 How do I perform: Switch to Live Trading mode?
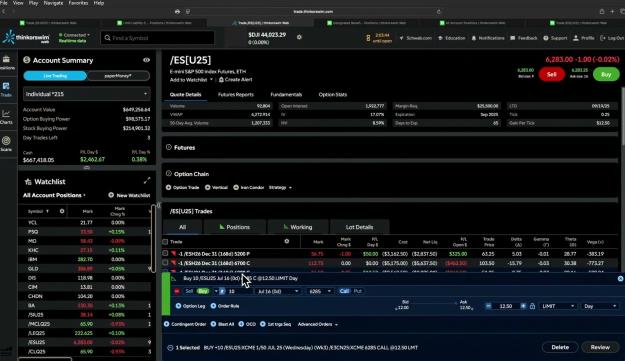tap(55, 76)
